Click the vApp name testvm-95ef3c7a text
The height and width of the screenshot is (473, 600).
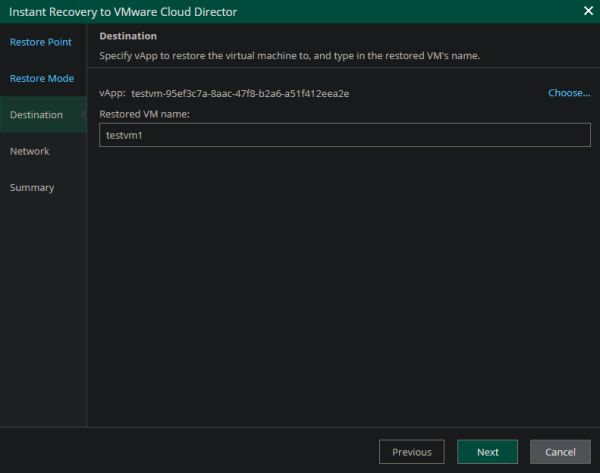[x=240, y=94]
